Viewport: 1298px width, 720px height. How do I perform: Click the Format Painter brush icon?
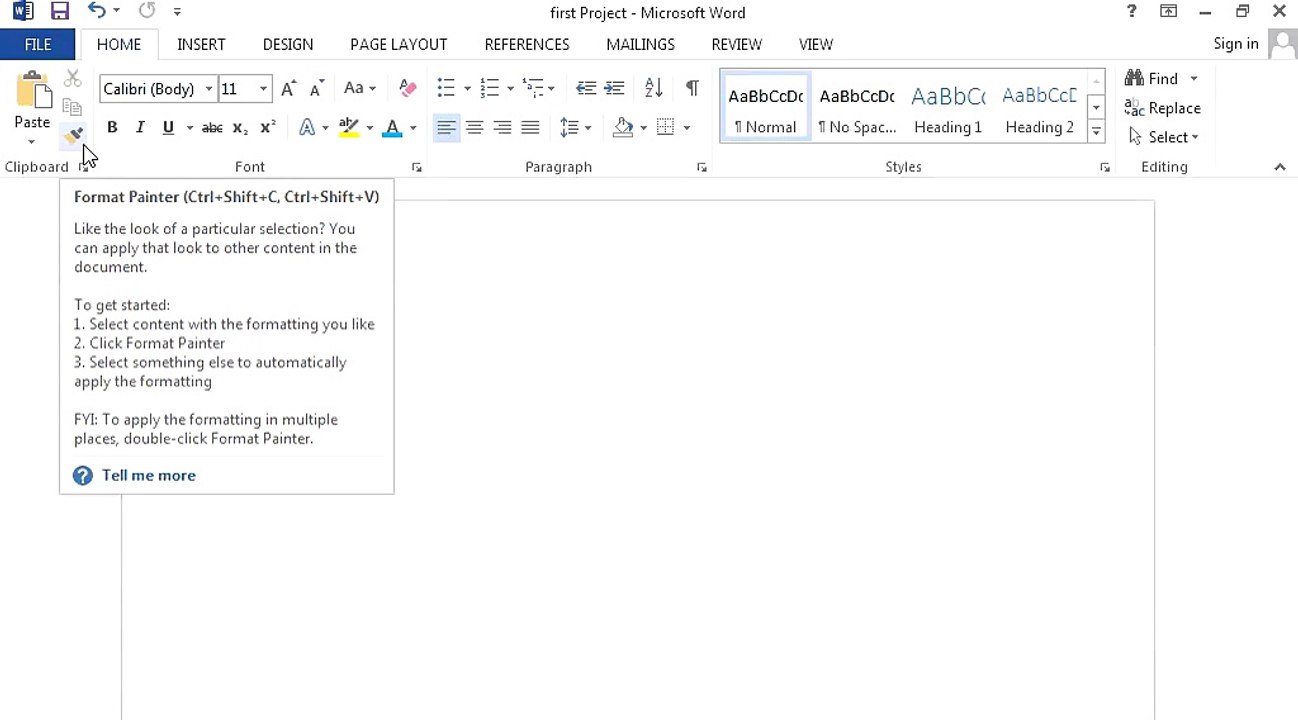tap(73, 135)
